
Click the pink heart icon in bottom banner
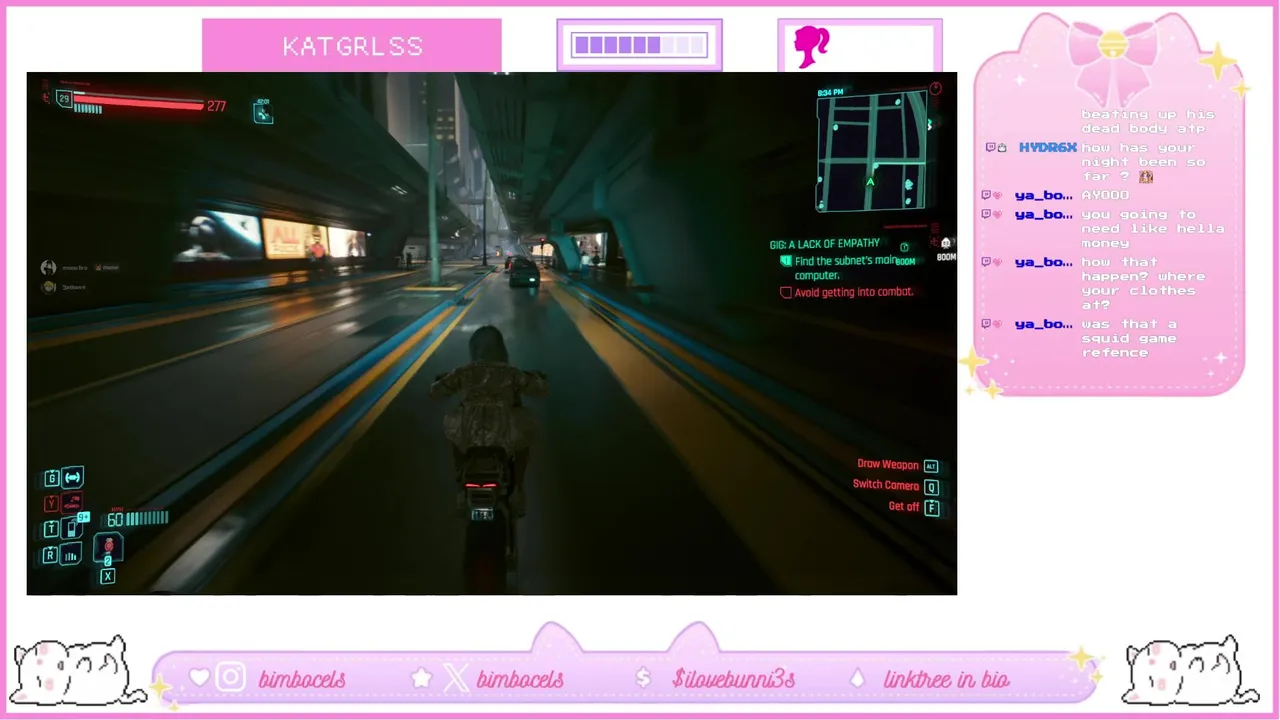pos(200,678)
